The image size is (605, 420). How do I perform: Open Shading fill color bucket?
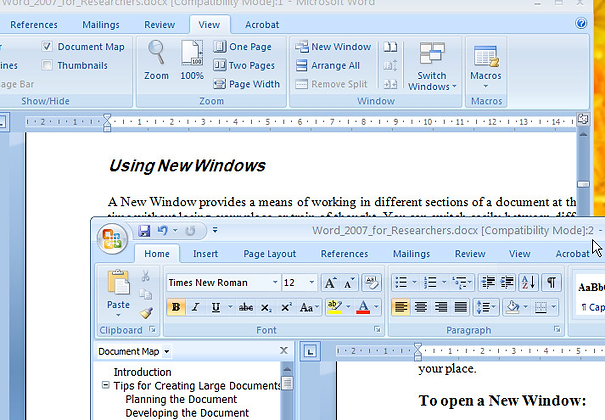(x=513, y=307)
